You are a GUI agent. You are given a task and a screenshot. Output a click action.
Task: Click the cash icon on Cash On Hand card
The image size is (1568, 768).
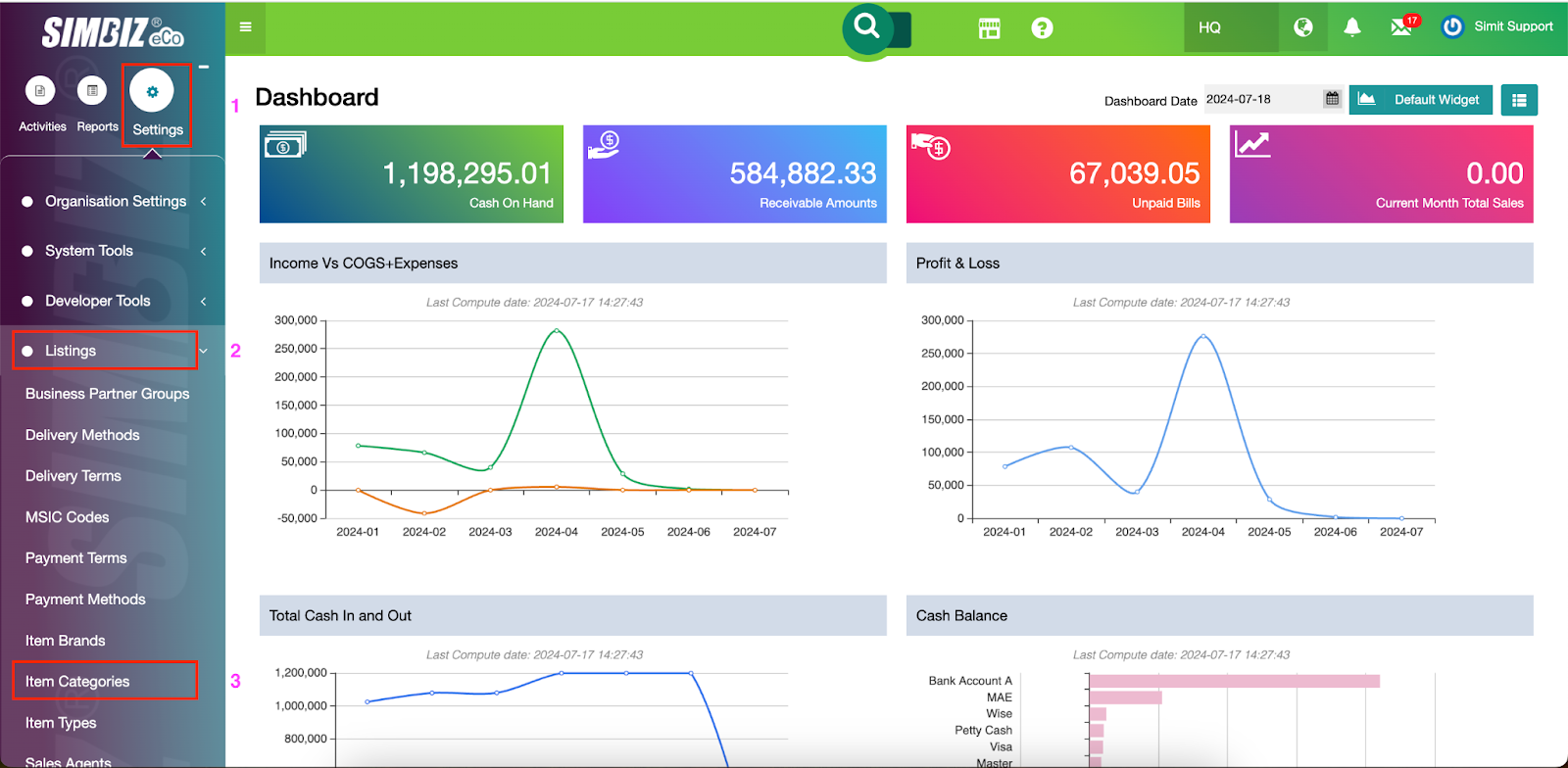coord(285,145)
